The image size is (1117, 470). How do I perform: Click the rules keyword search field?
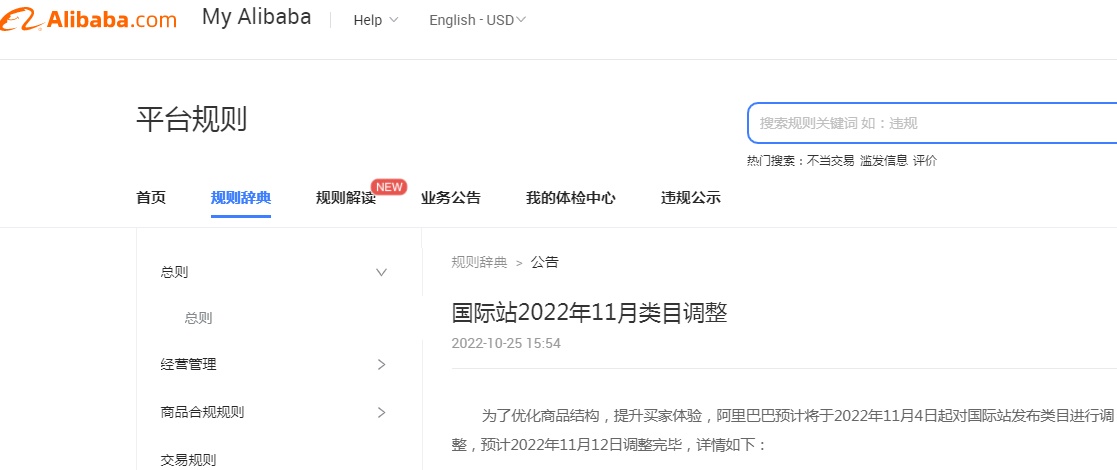[930, 123]
